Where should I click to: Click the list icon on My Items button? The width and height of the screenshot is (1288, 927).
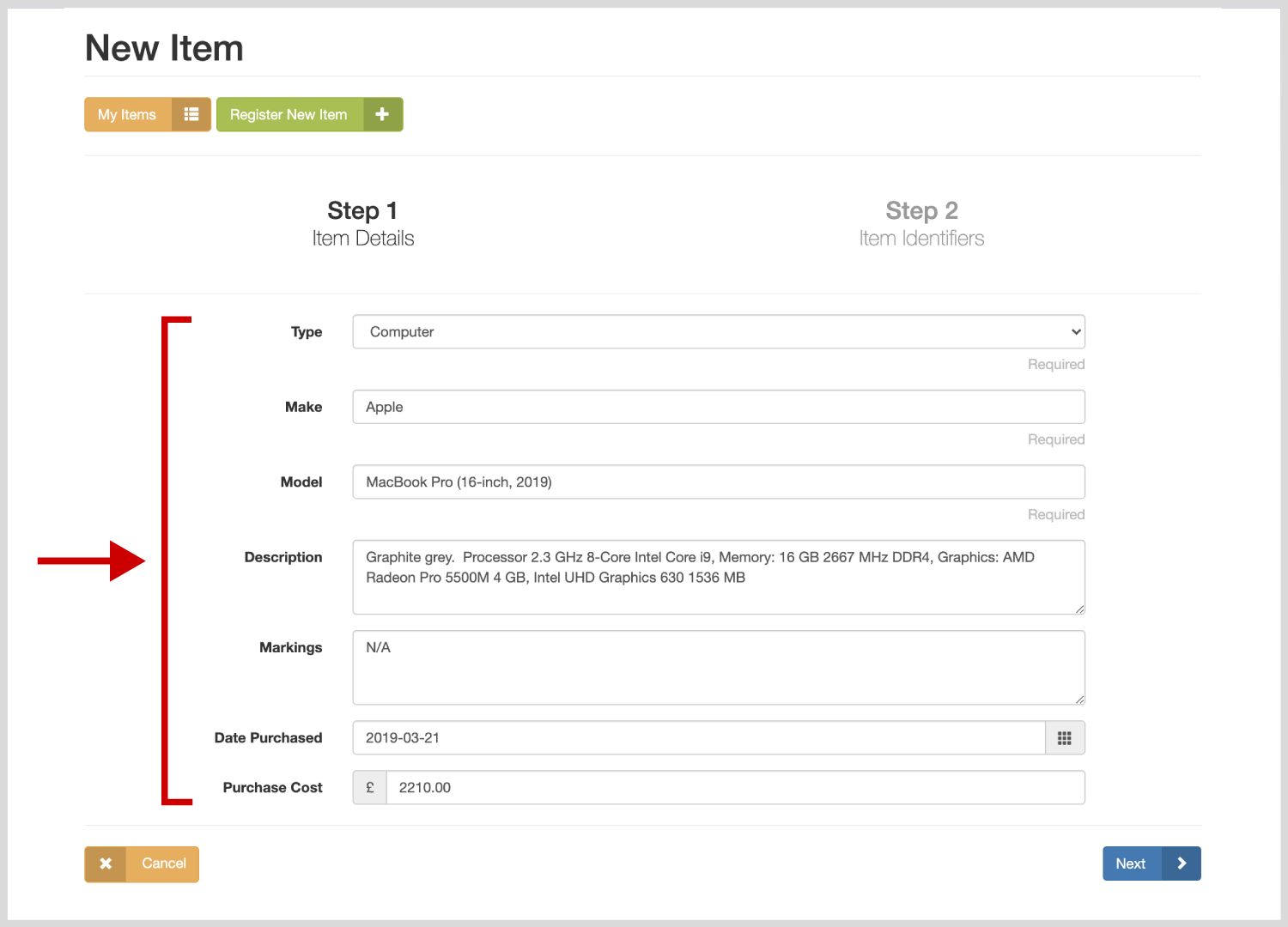click(191, 114)
